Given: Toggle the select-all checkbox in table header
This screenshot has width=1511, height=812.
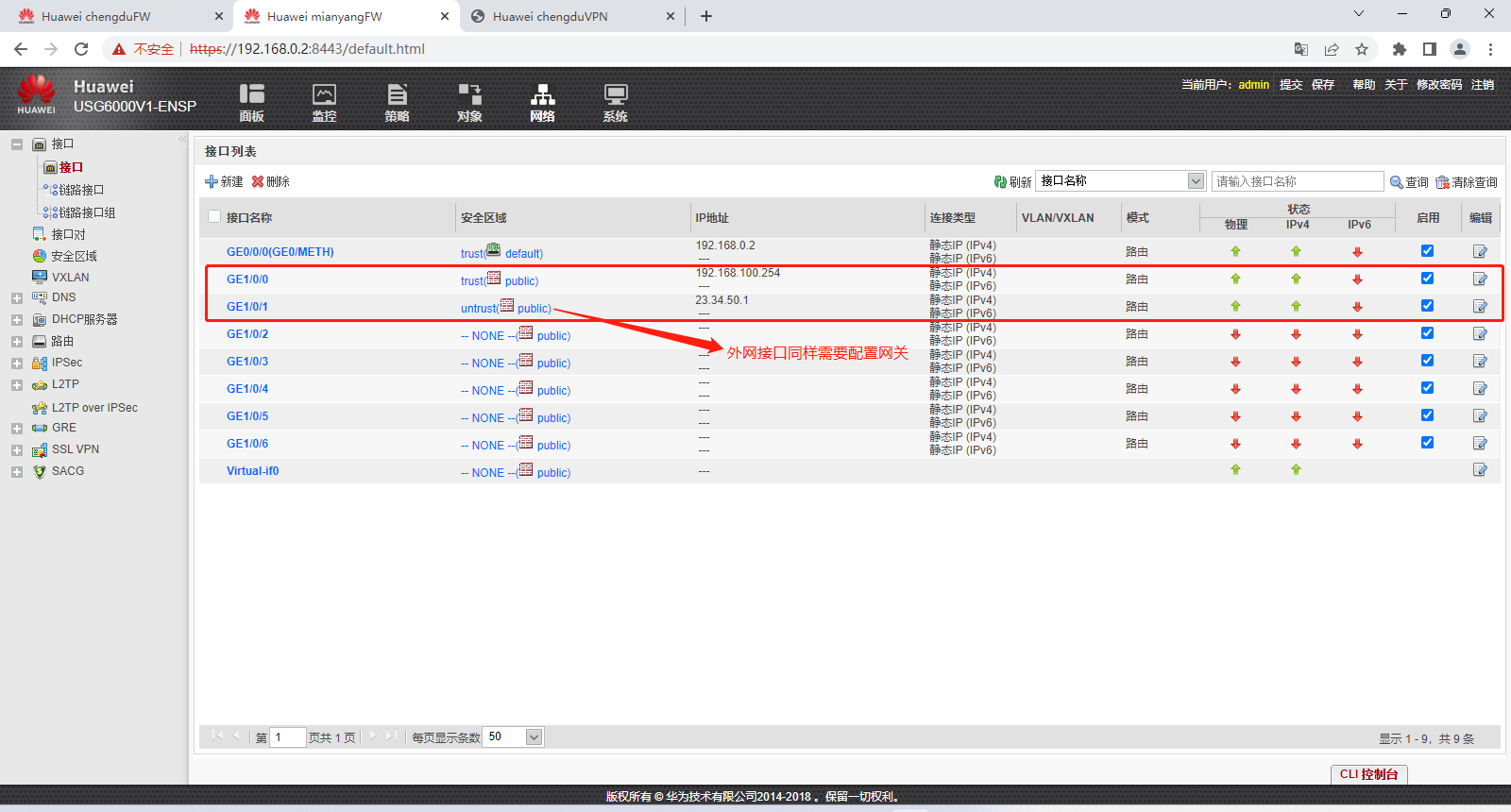Looking at the screenshot, I should tap(214, 217).
